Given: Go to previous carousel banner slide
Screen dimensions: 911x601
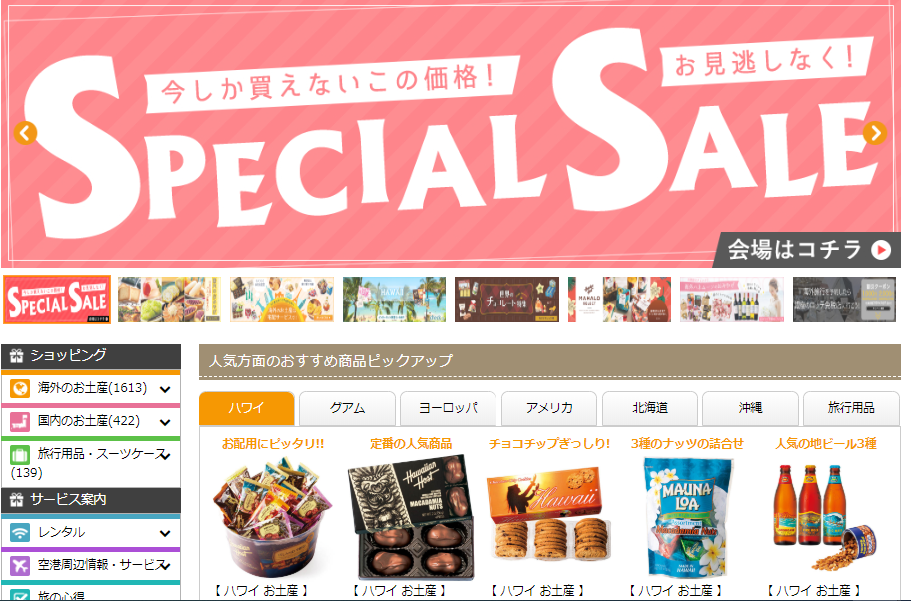Looking at the screenshot, I should 25,133.
